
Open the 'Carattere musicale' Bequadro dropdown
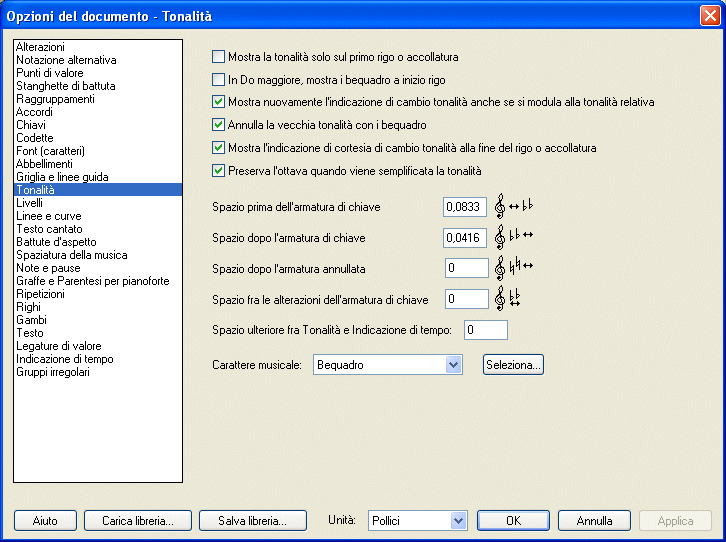click(x=454, y=365)
